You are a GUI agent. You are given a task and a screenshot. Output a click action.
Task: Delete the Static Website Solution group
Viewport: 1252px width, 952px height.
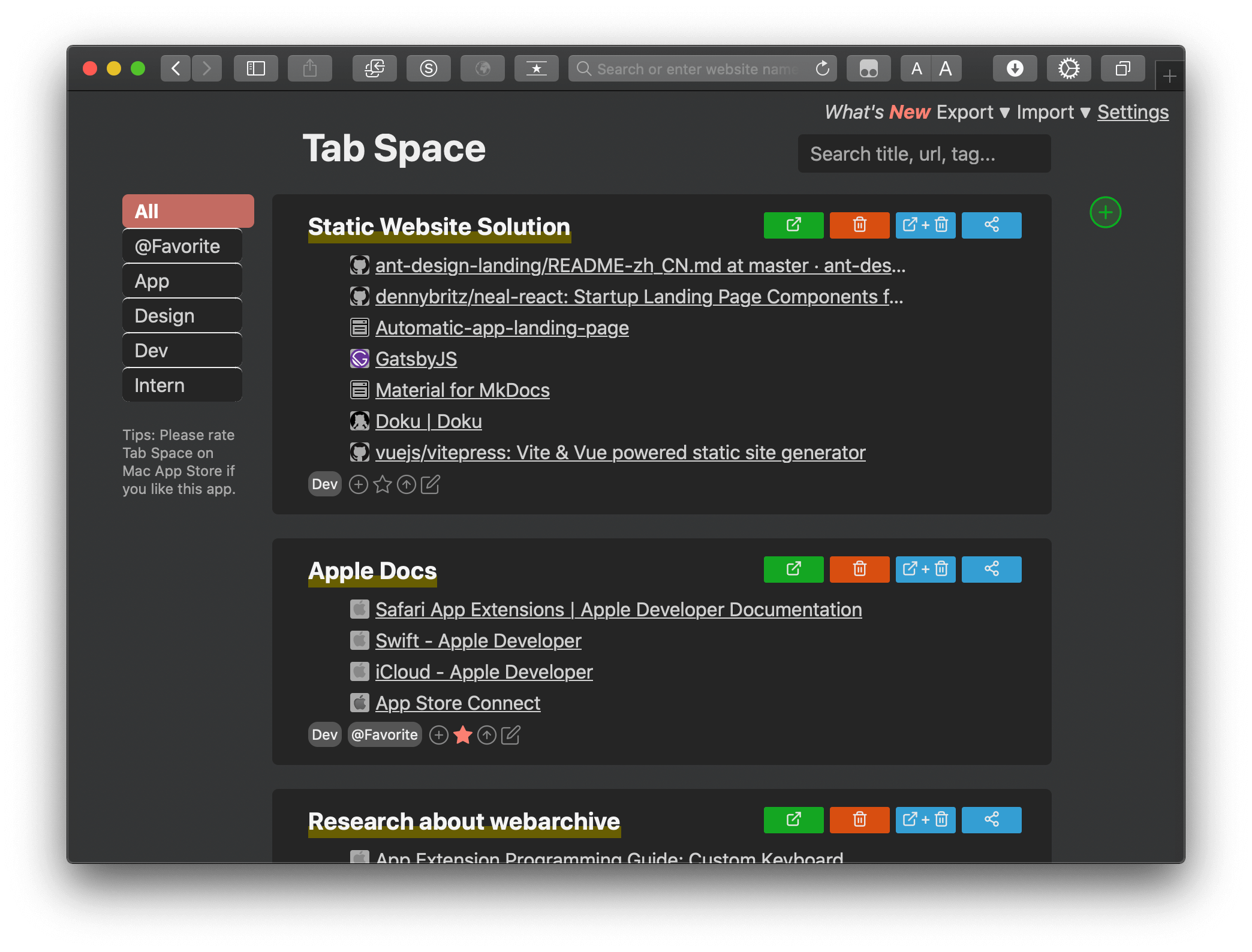[859, 225]
